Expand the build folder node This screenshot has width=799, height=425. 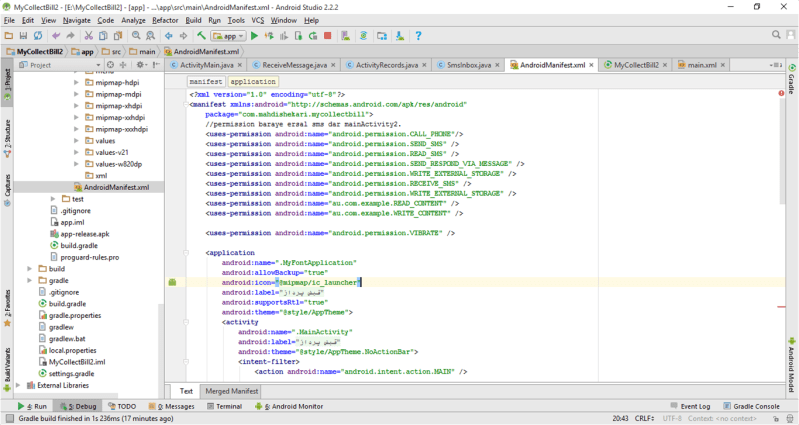click(x=30, y=269)
